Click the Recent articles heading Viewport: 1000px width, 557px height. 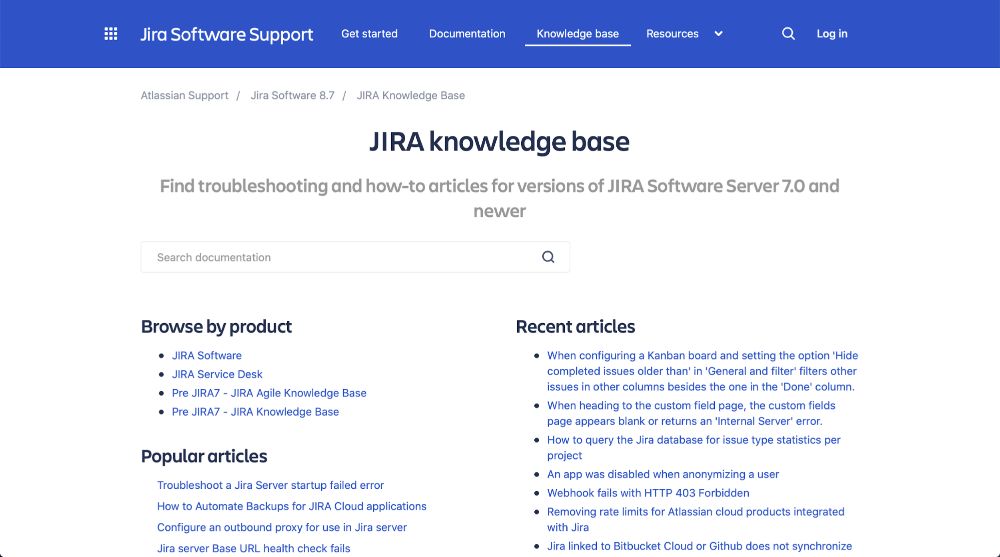575,327
